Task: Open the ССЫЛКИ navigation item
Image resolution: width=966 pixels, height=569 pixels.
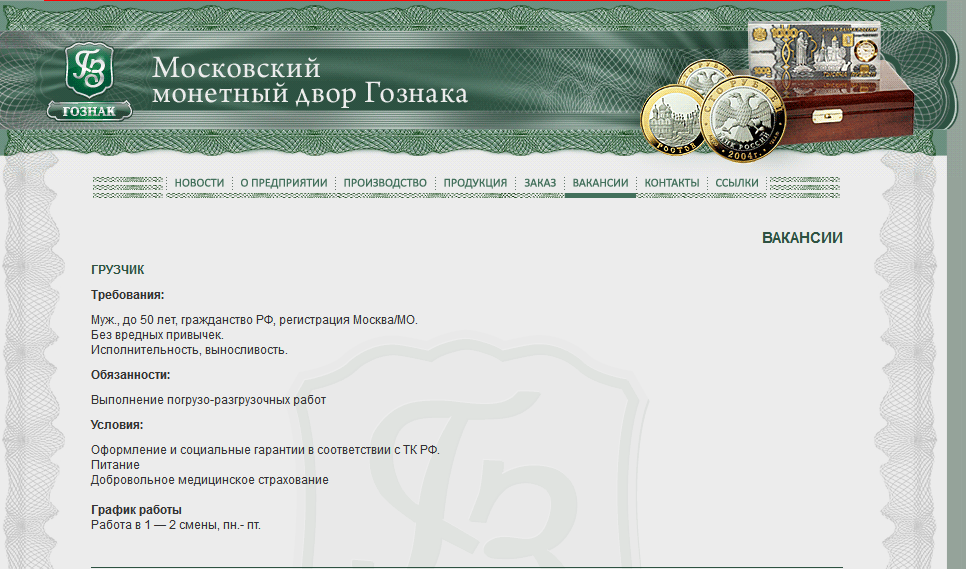Action: pos(737,183)
